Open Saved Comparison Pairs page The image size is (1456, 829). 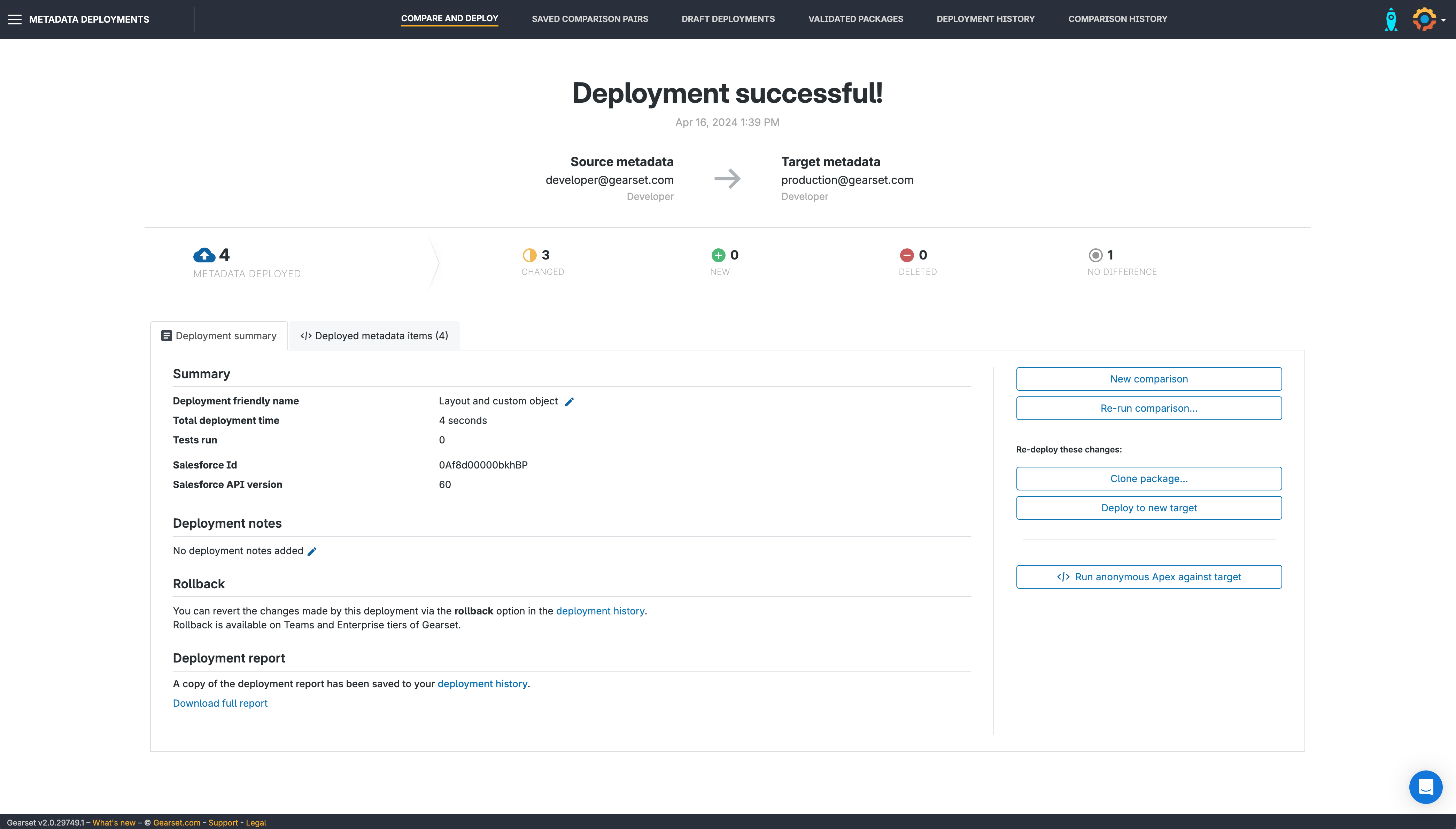(590, 19)
